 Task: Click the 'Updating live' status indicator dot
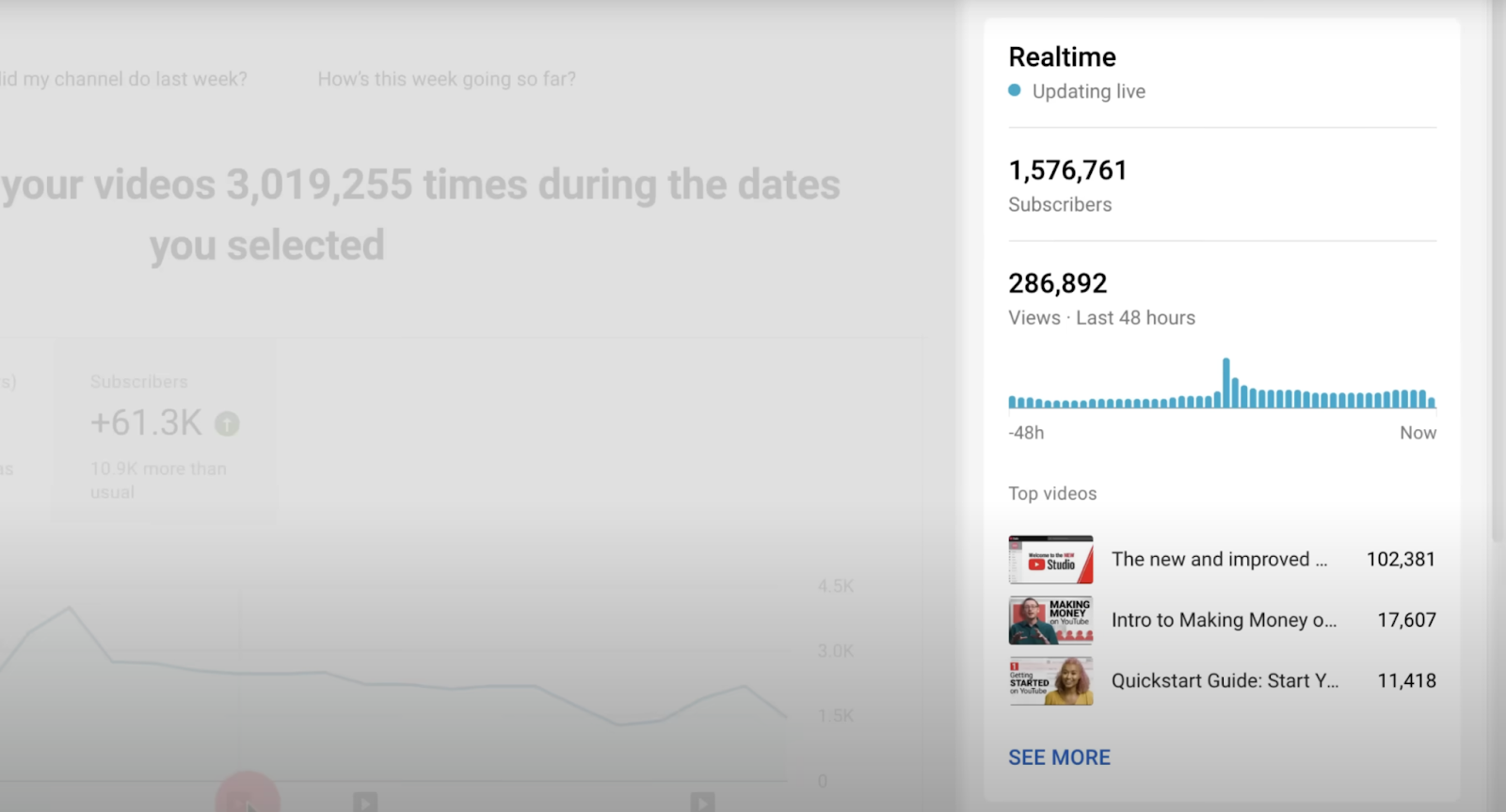point(1015,90)
